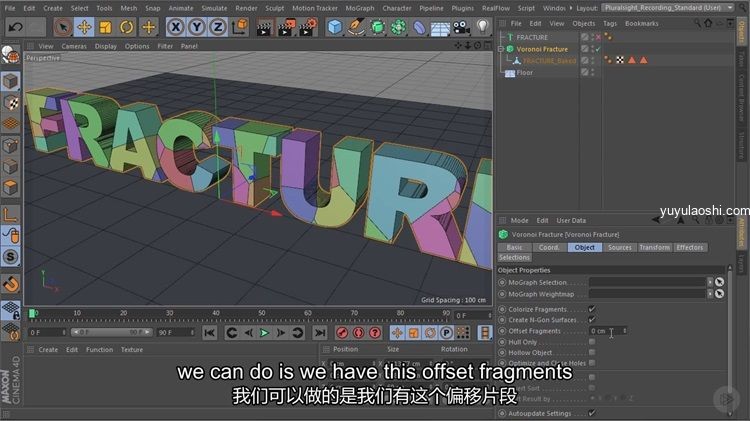Toggle the Y axis lock
The image size is (750, 421).
point(197,27)
